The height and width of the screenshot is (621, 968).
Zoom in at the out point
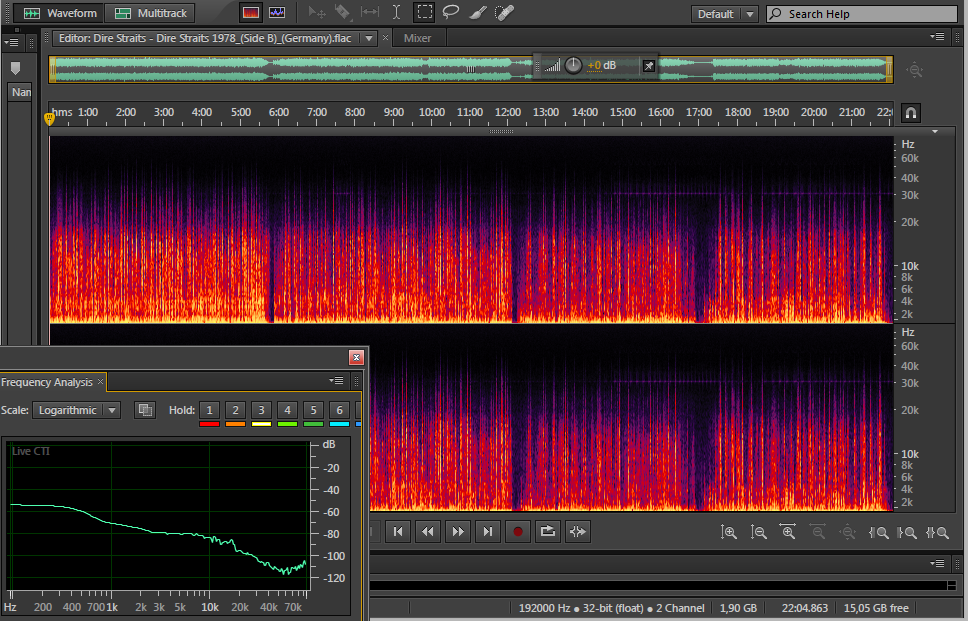coord(907,532)
